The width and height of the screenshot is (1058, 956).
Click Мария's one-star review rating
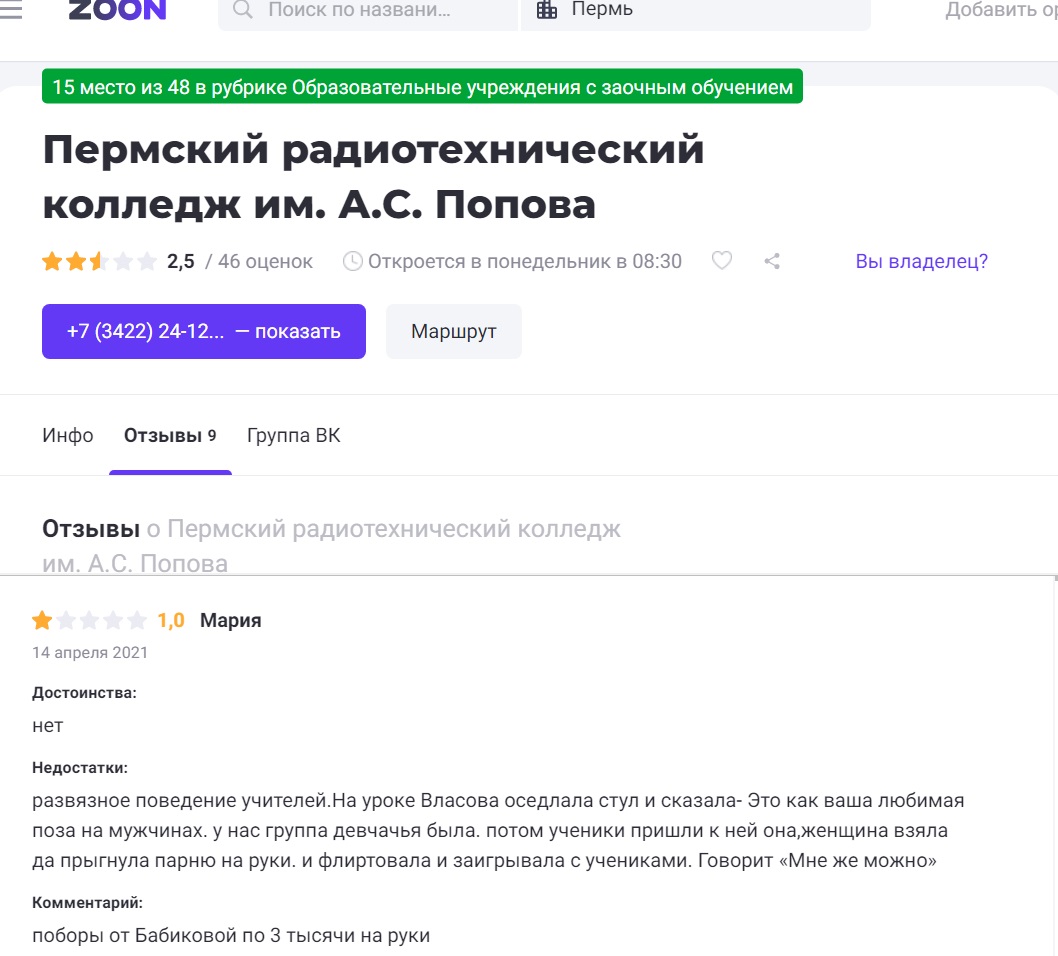tap(89, 620)
